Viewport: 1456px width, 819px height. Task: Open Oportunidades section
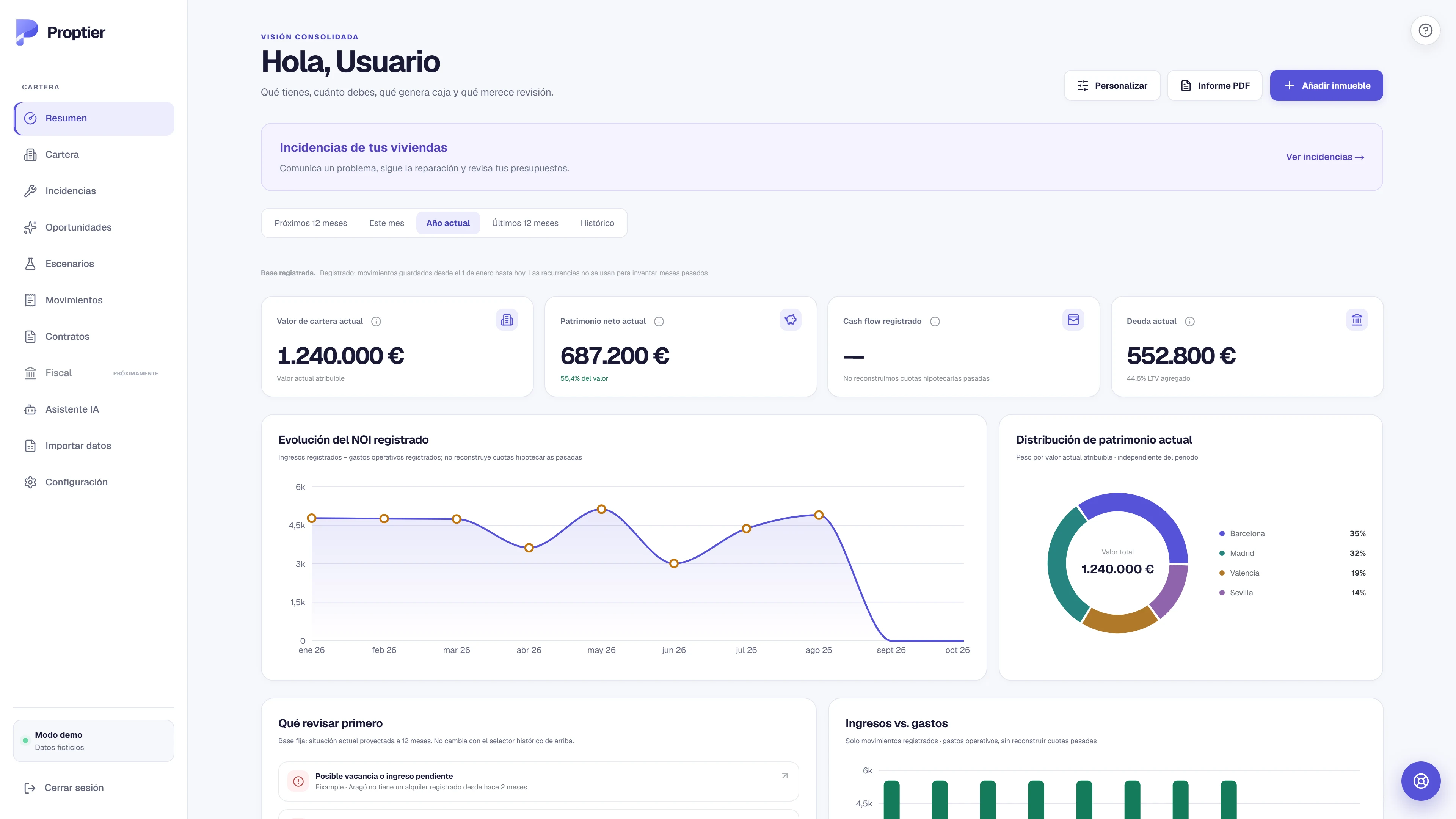tap(94, 227)
